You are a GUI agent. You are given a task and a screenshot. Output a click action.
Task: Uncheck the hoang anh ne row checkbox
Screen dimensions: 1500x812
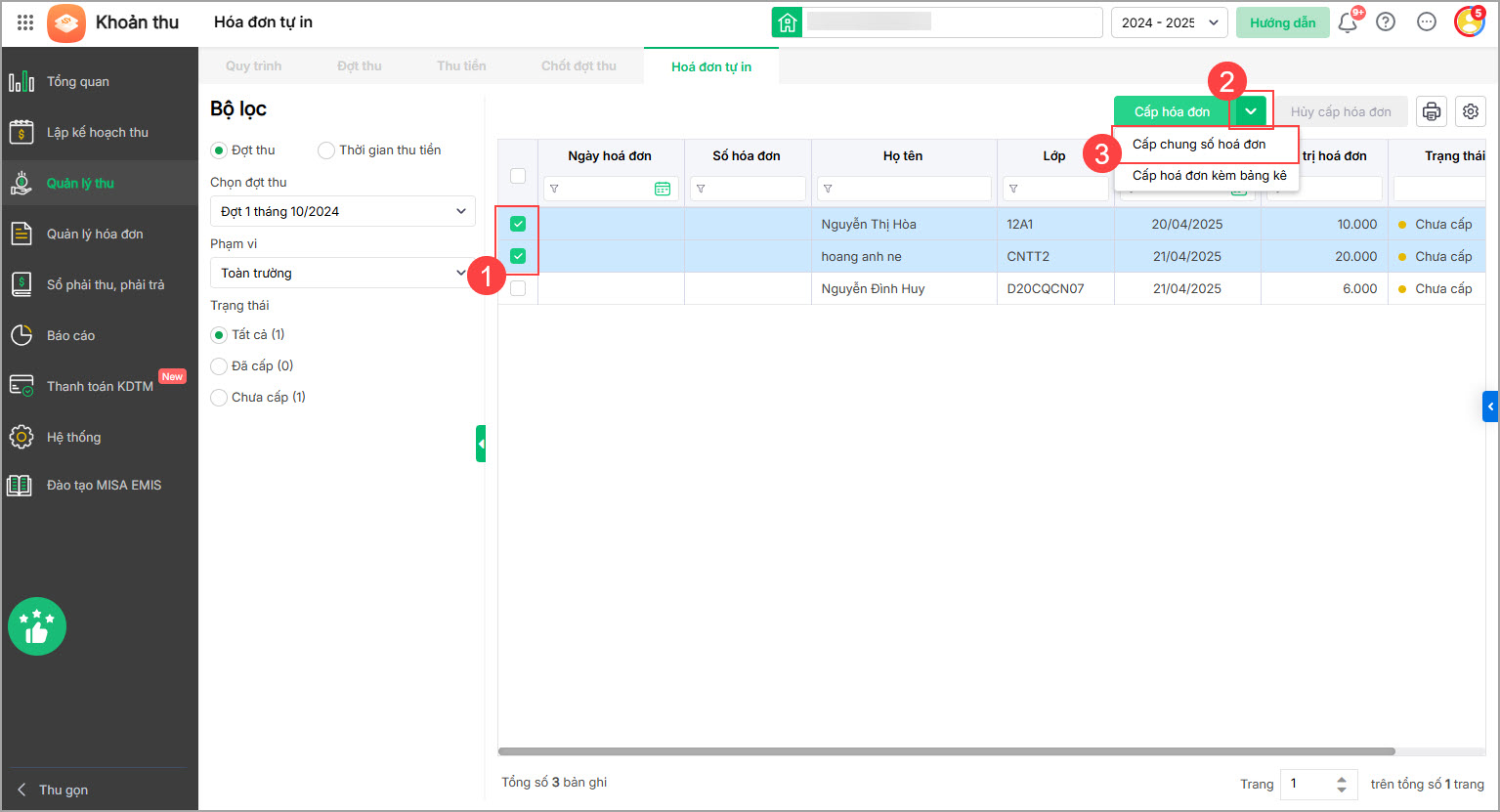coord(518,256)
